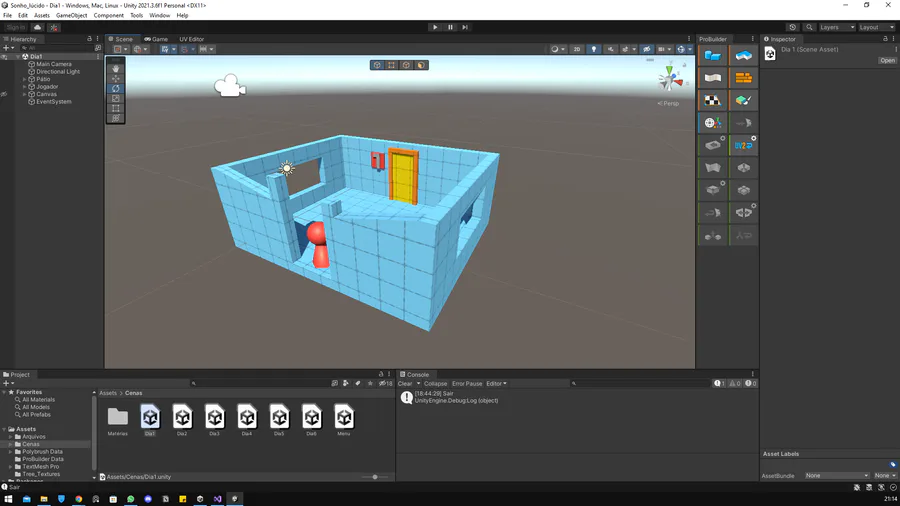Screen dimensions: 900x506
Task: Clear the Console log
Action: 405,384
